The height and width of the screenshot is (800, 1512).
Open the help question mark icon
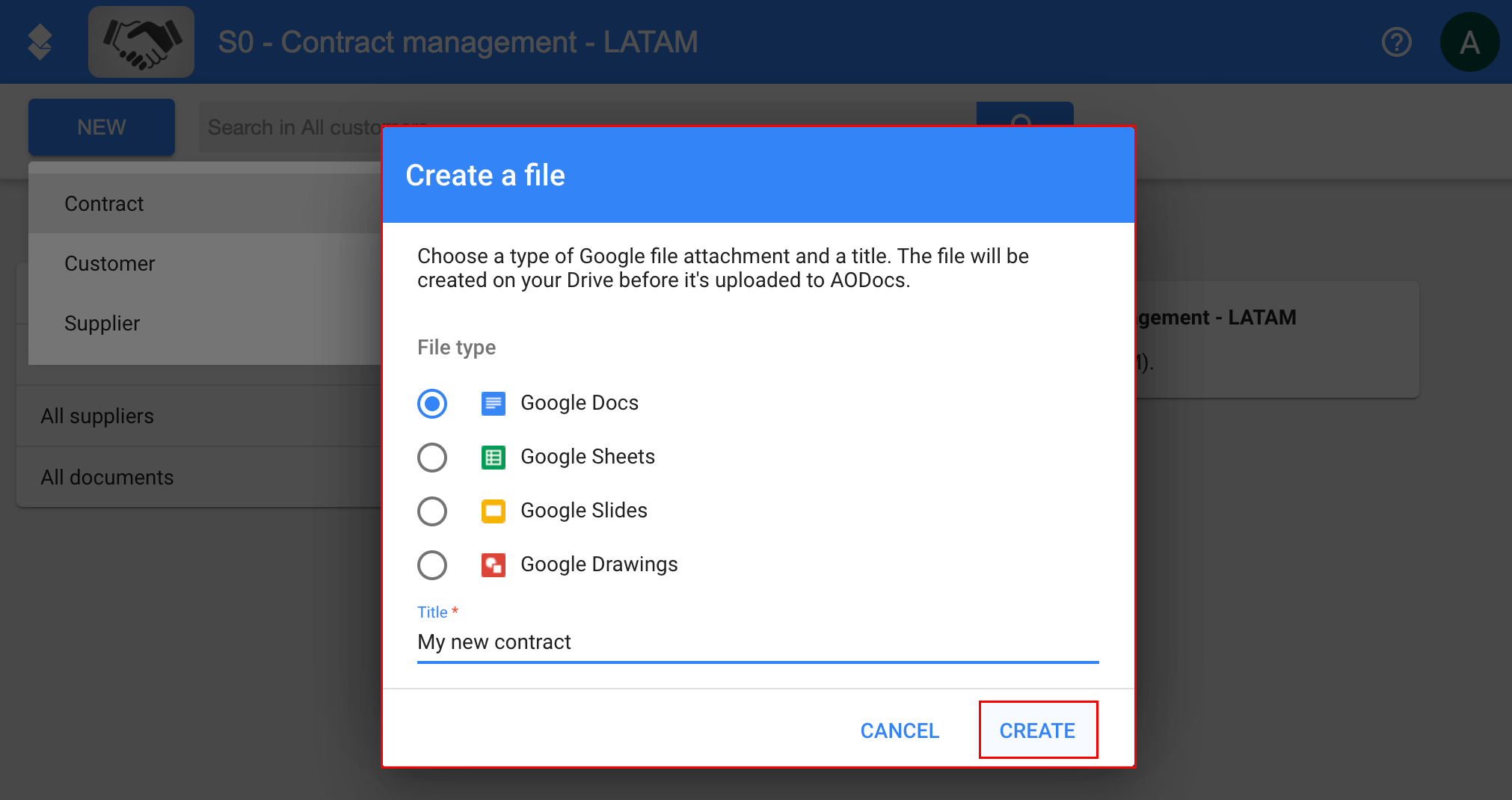[1396, 42]
